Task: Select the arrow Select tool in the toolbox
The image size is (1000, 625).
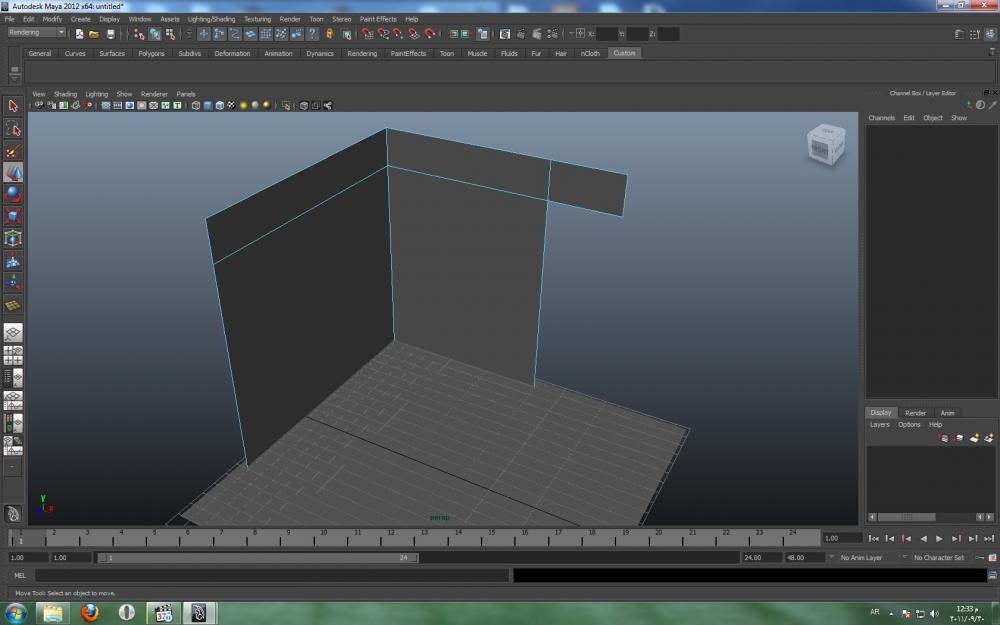Action: 13,106
